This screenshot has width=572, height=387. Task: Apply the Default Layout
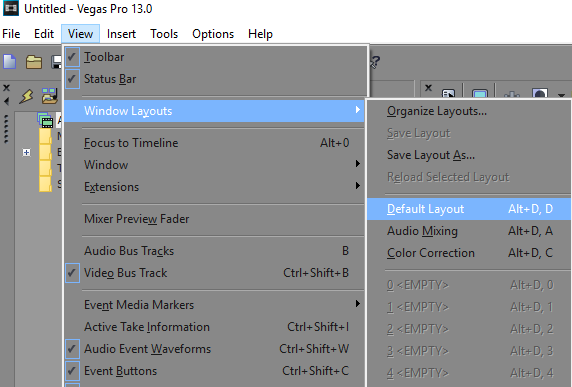pos(469,209)
